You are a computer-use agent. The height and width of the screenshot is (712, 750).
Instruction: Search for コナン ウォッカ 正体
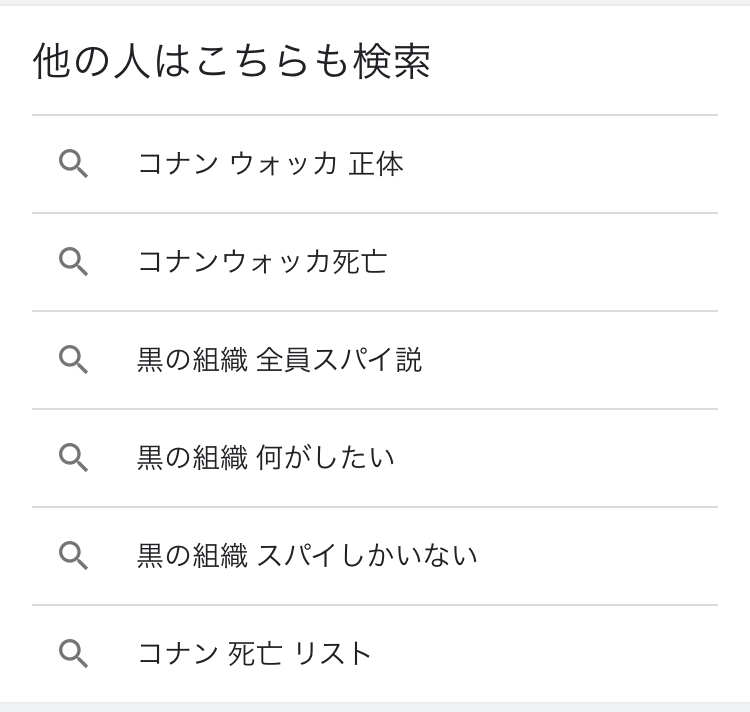(270, 164)
